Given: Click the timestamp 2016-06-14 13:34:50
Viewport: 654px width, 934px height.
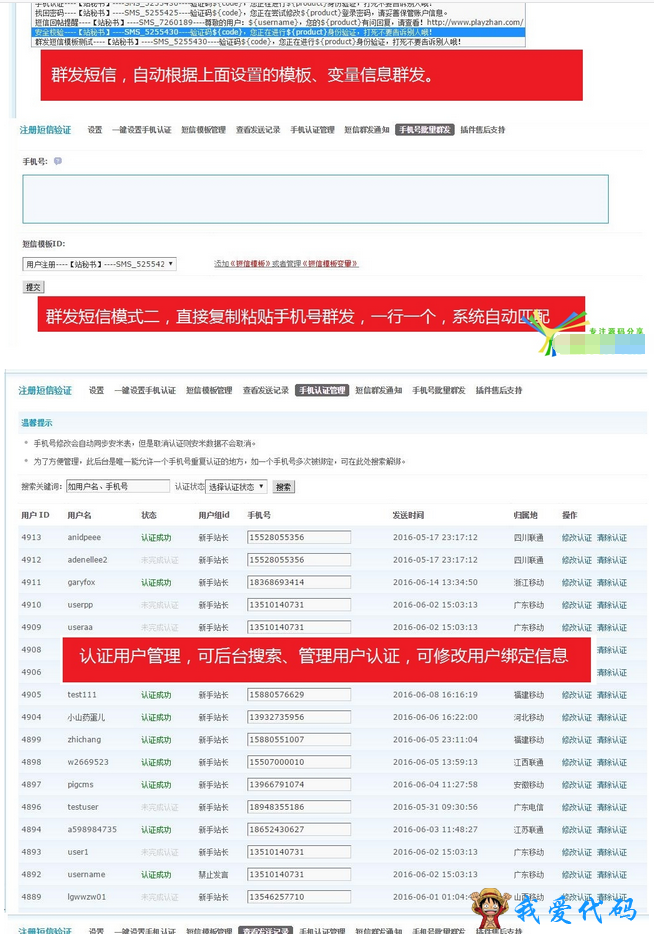Looking at the screenshot, I should pyautogui.click(x=435, y=582).
